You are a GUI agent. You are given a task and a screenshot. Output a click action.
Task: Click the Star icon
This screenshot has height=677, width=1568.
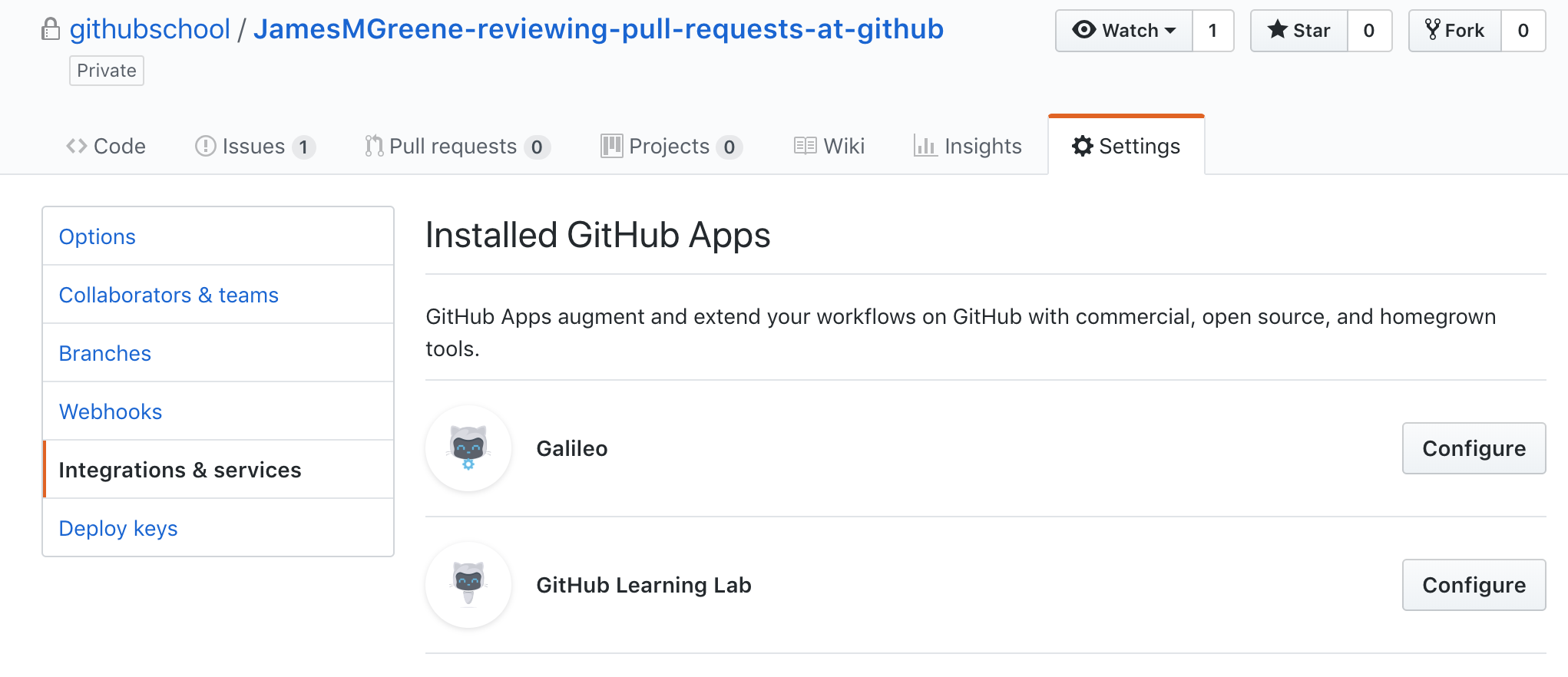coord(1278,30)
